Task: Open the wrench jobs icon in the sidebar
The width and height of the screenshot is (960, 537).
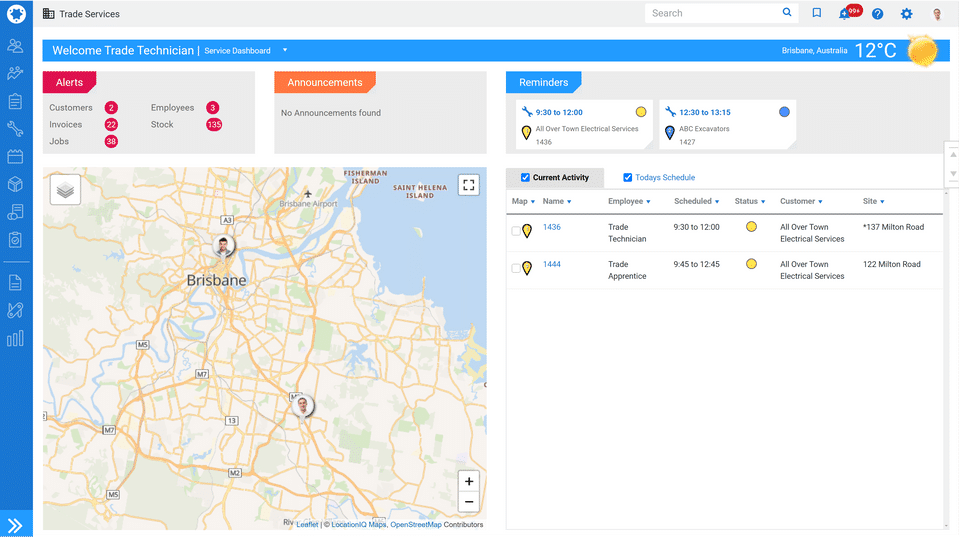Action: tap(15, 129)
